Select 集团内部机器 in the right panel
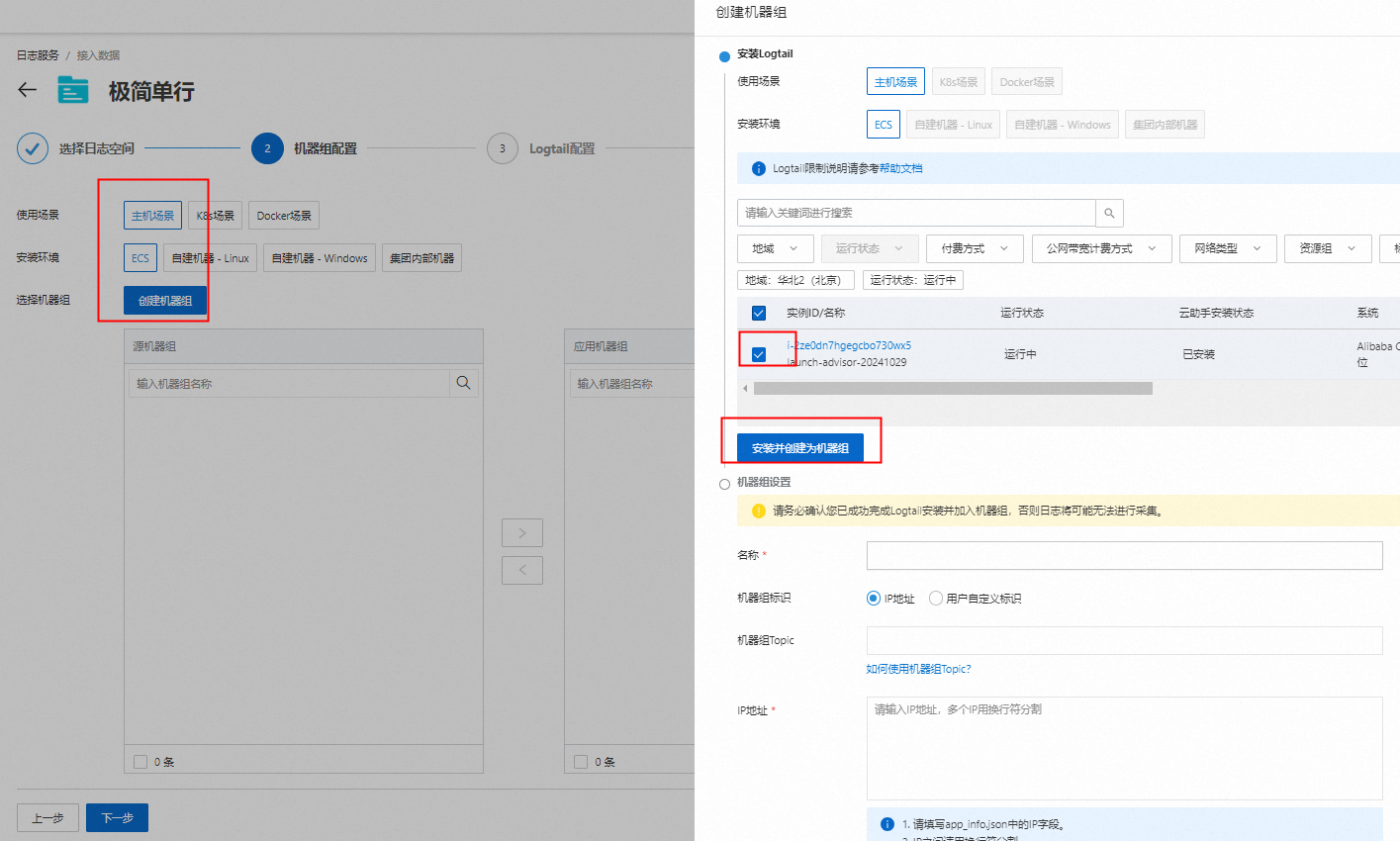 [1165, 125]
